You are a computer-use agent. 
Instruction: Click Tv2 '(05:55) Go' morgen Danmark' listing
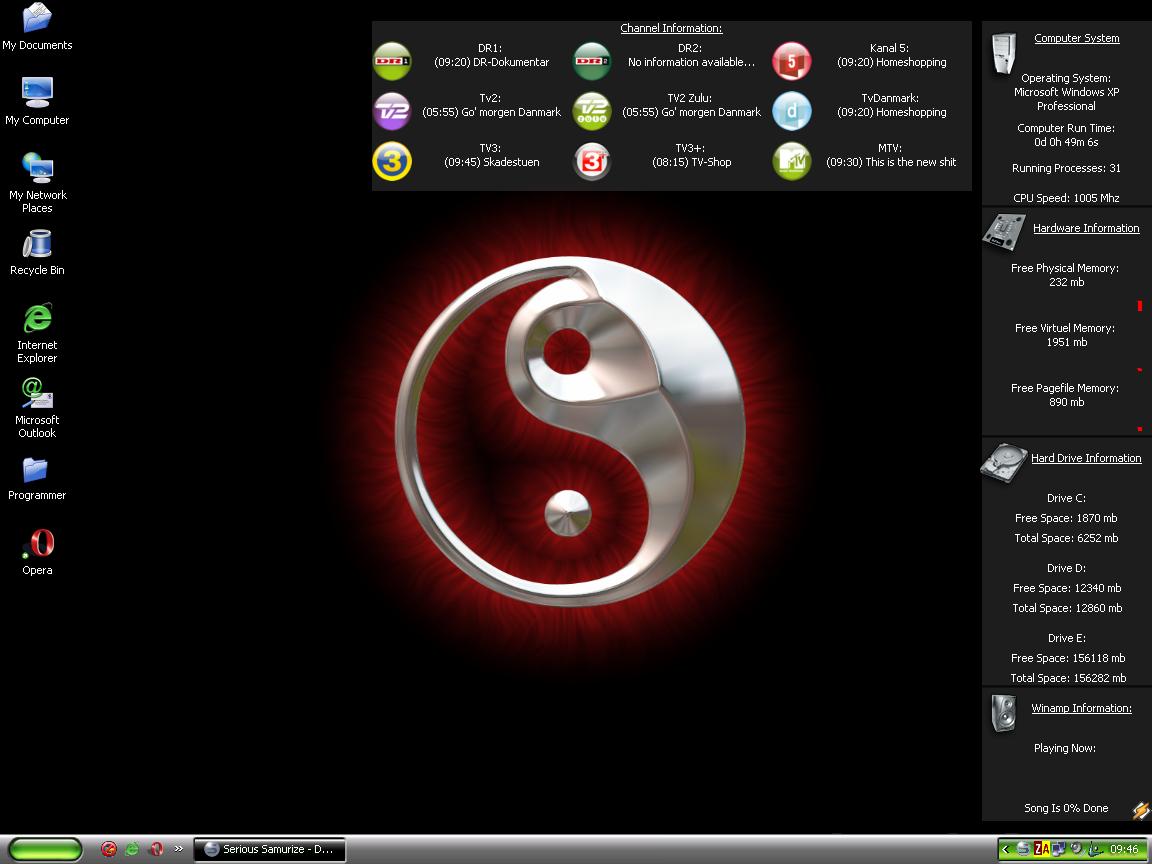tap(492, 112)
